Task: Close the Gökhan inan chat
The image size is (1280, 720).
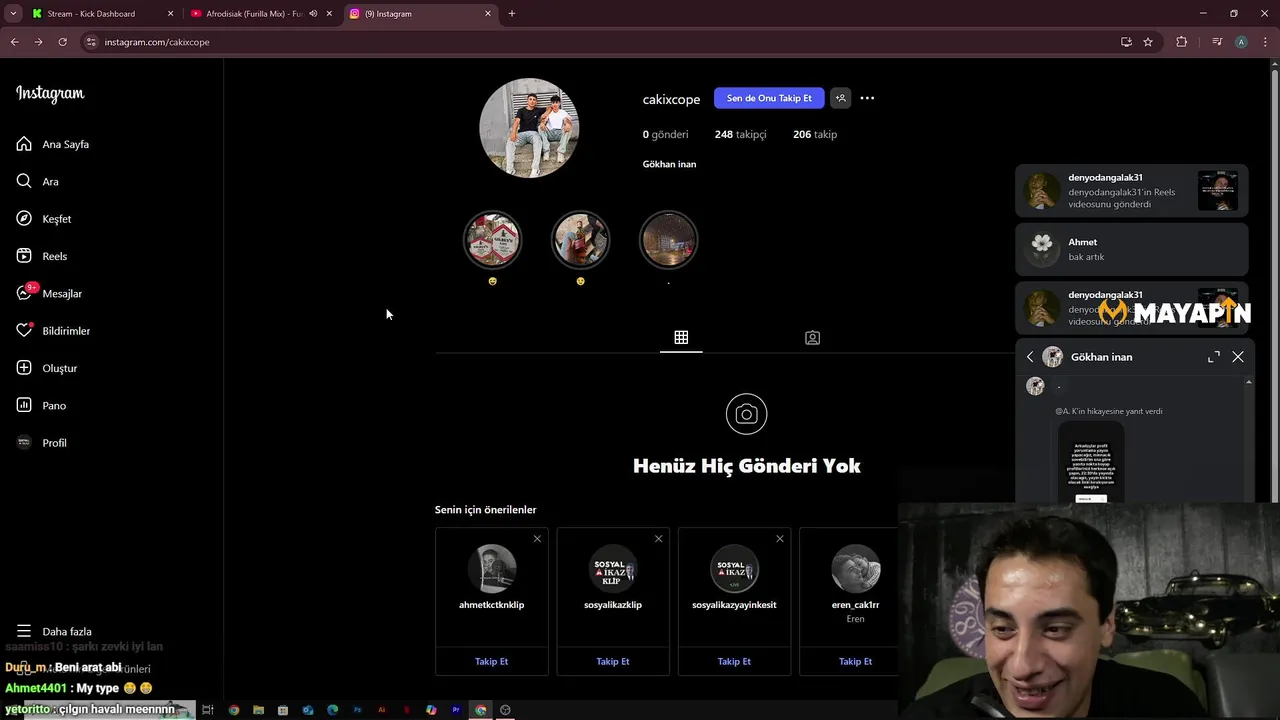Action: [x=1238, y=357]
